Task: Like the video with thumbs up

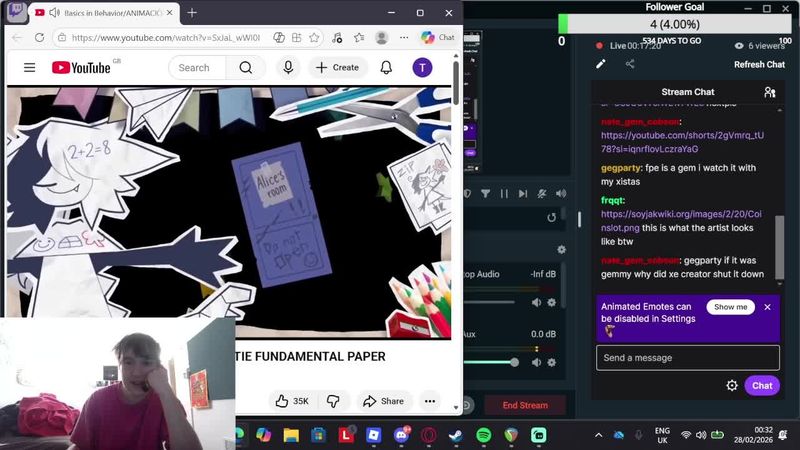Action: [x=291, y=401]
